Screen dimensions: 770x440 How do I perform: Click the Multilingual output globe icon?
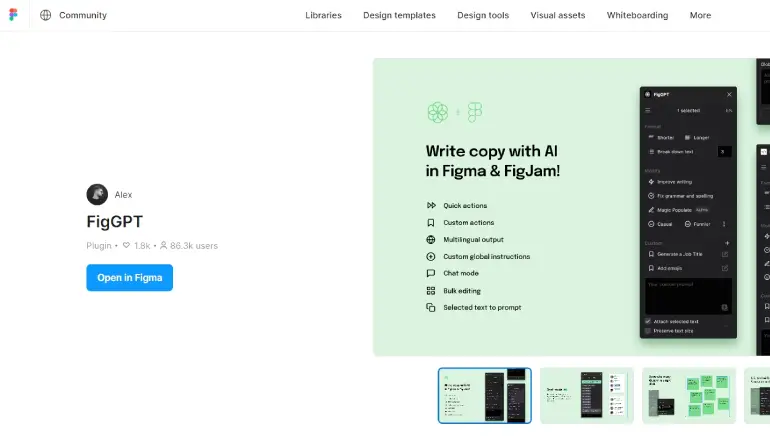(431, 240)
